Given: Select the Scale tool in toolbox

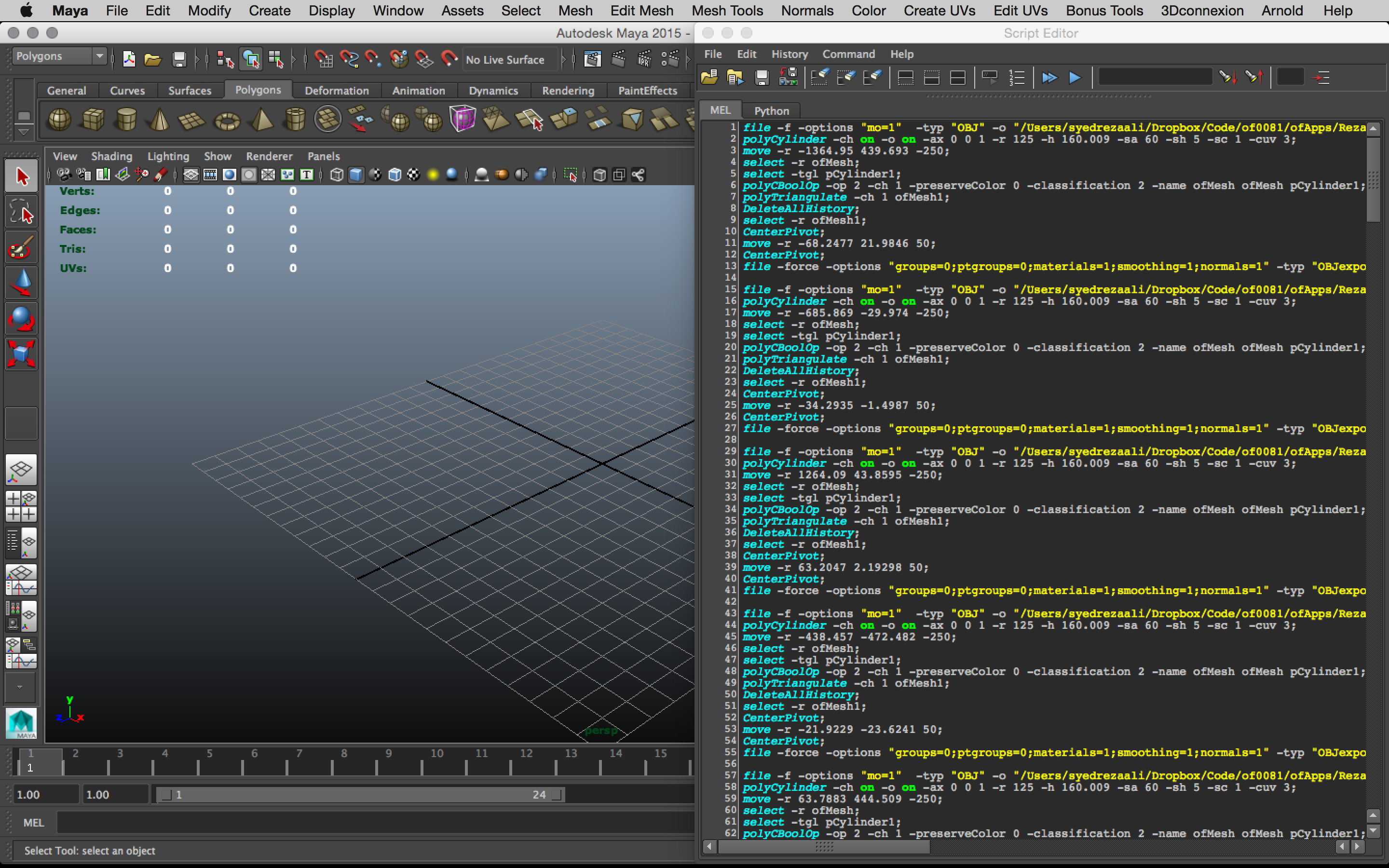Looking at the screenshot, I should [21, 353].
